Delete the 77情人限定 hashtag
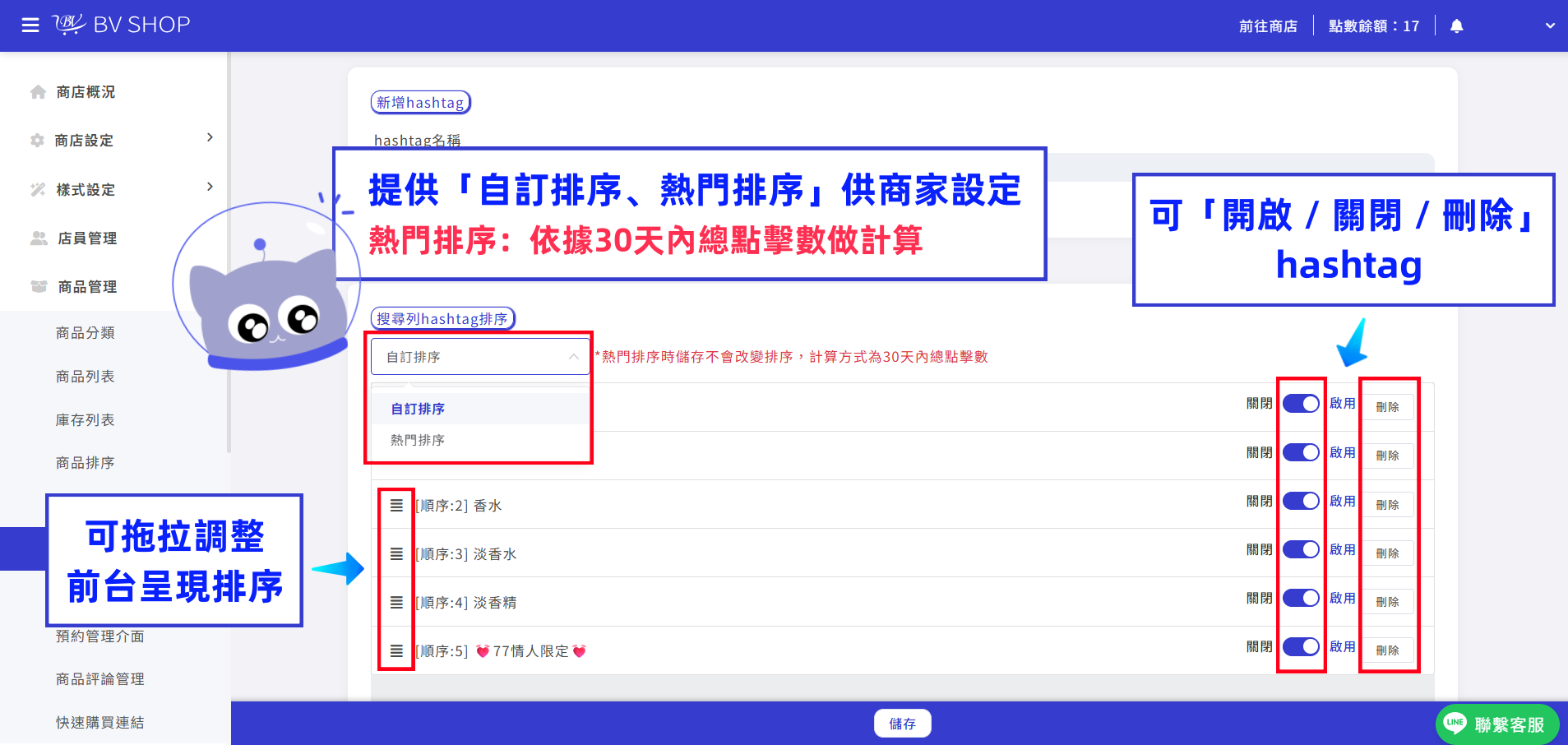Image resolution: width=1568 pixels, height=745 pixels. click(x=1388, y=650)
